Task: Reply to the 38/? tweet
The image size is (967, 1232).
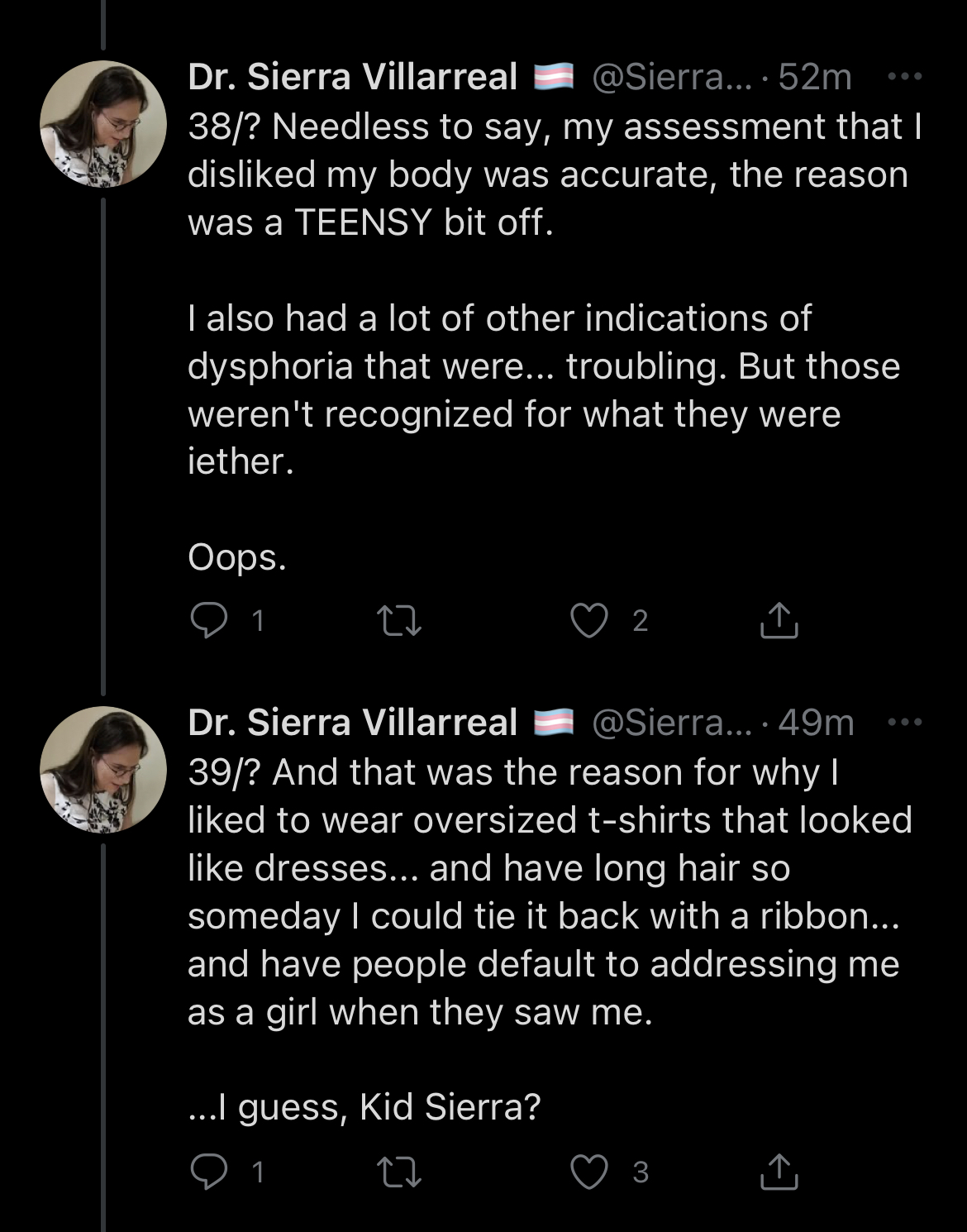Action: [209, 620]
